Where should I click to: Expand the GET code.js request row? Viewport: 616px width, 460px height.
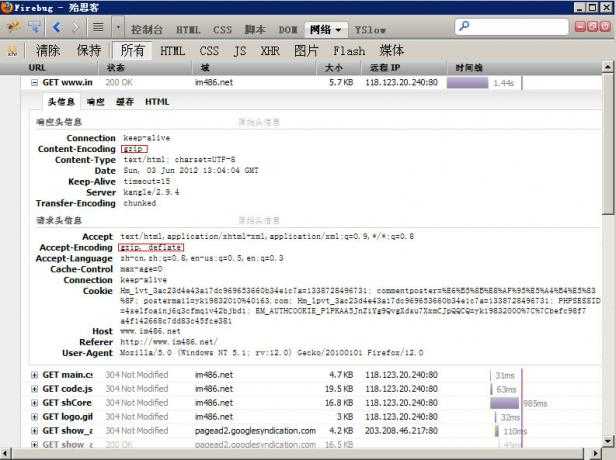[x=35, y=389]
